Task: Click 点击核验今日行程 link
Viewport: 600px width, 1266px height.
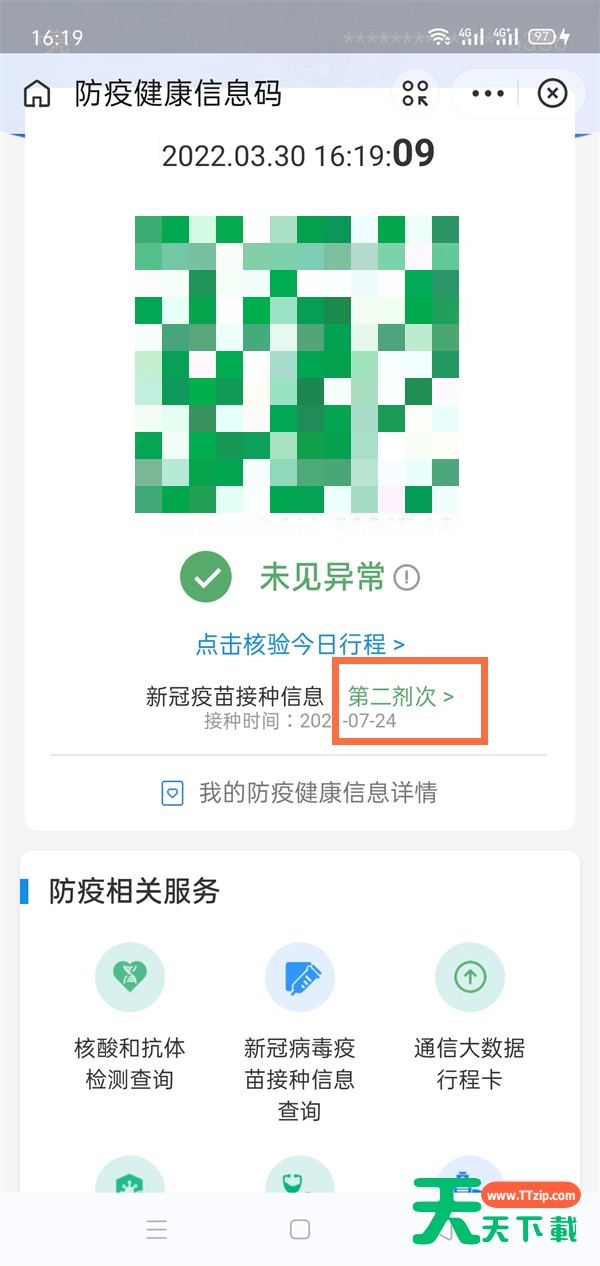Action: coord(300,645)
